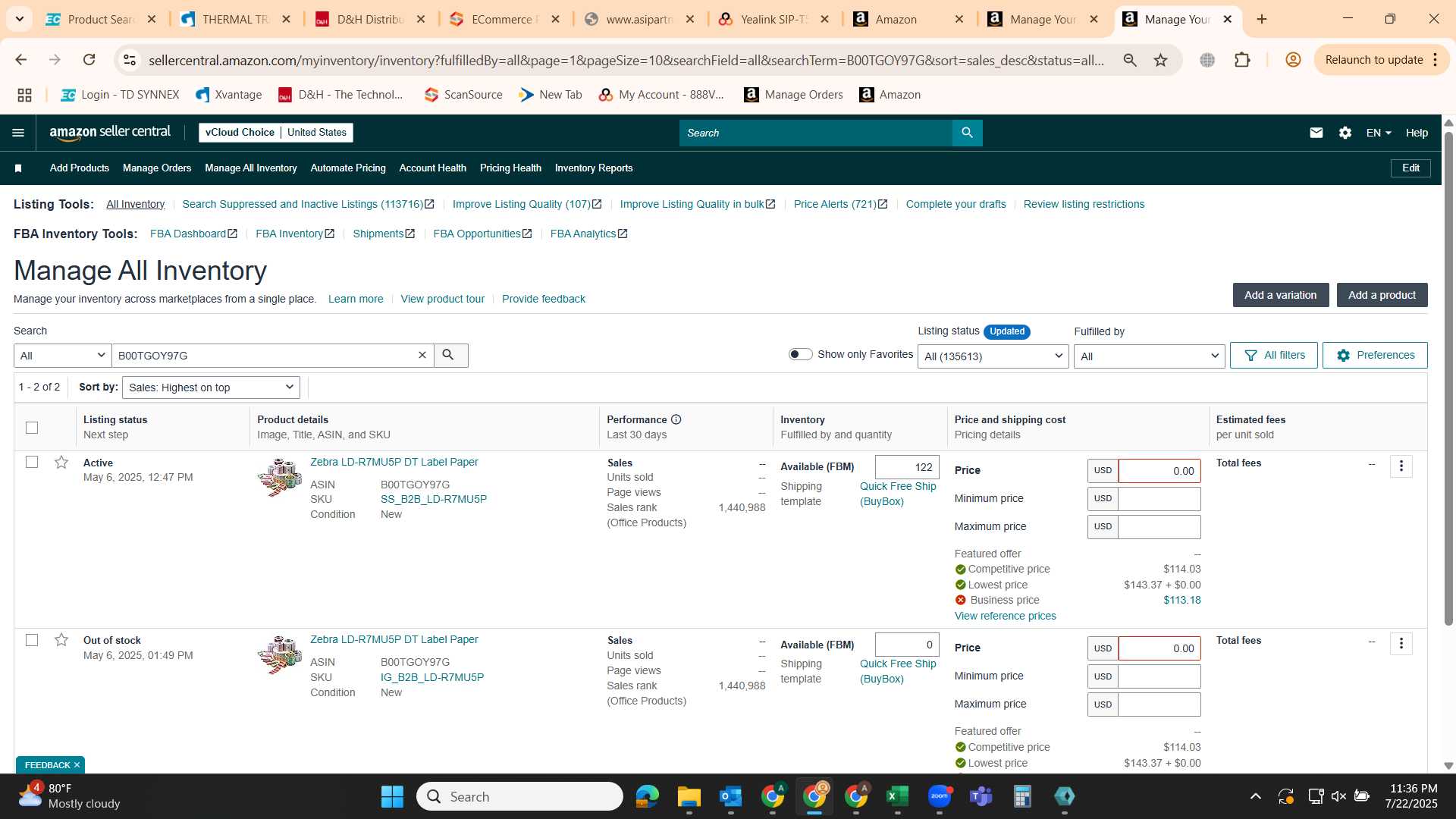Show hidden system tray icons
1456x819 pixels.
pyautogui.click(x=1256, y=796)
